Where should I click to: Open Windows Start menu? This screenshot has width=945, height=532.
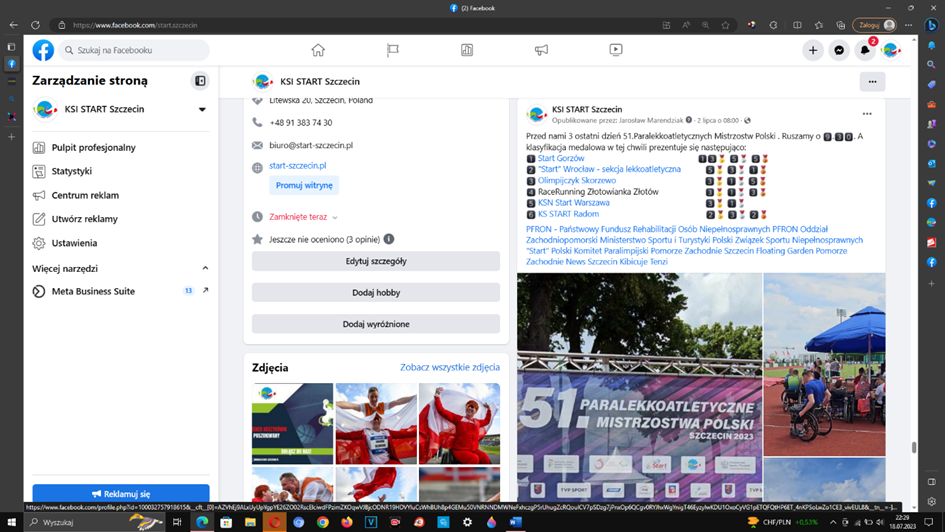click(x=11, y=522)
